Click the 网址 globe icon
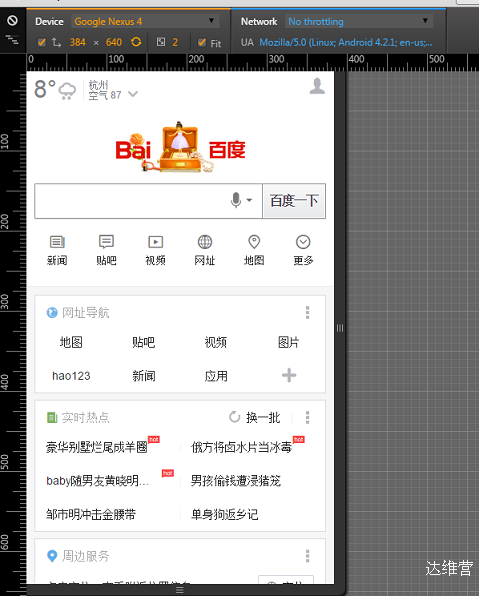This screenshot has width=479, height=596. (x=205, y=242)
